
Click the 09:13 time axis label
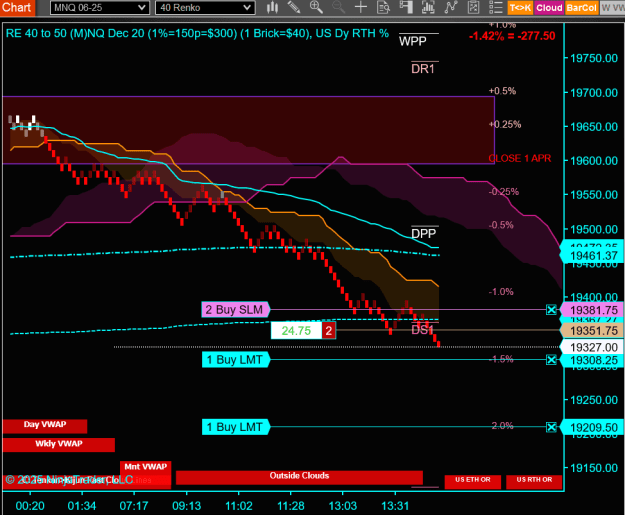187,506
